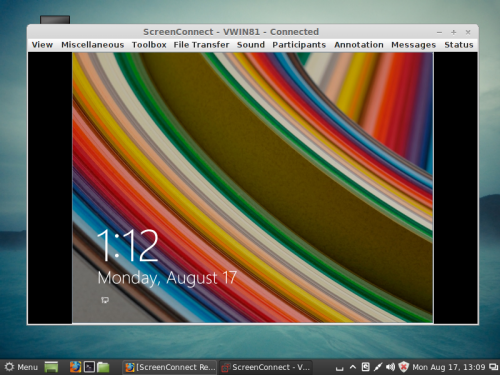Click the volume speaker tray icon
Image resolution: width=500 pixels, height=375 pixels.
tap(390, 367)
